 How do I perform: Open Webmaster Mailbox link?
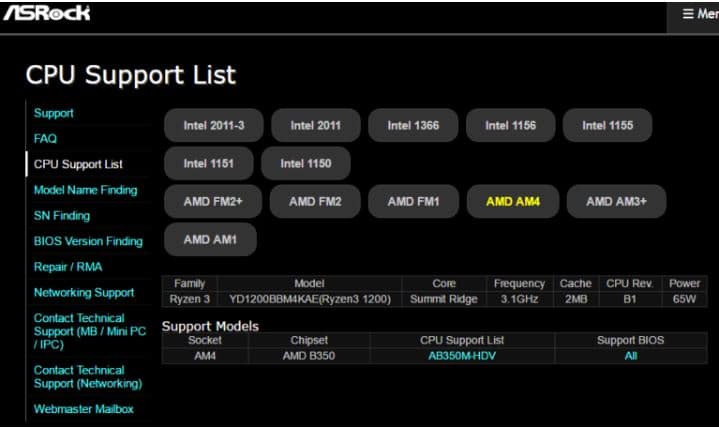[83, 409]
